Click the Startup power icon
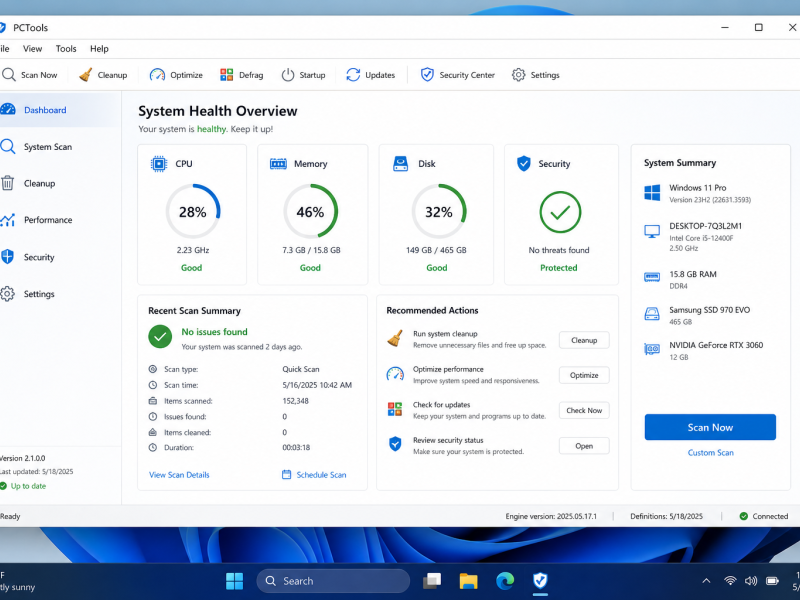 pos(288,75)
